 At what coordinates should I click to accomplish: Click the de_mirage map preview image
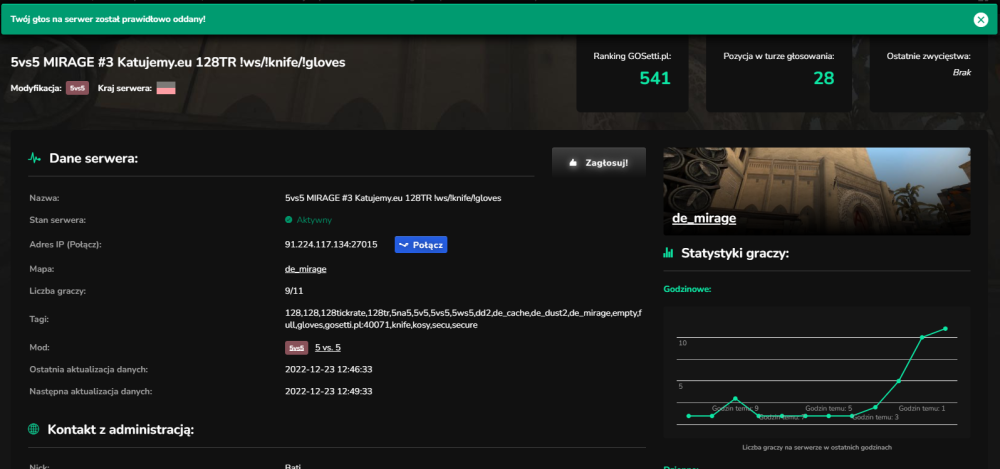coord(816,191)
